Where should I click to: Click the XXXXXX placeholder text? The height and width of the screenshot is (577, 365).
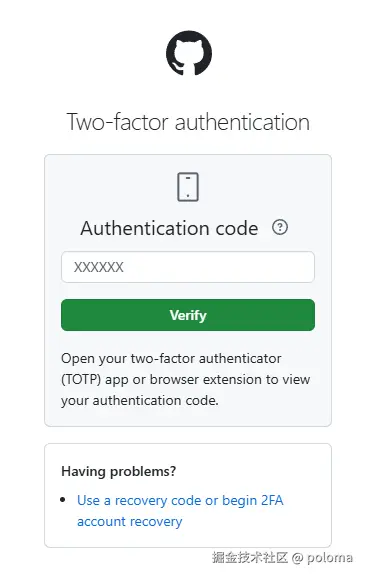coord(99,267)
